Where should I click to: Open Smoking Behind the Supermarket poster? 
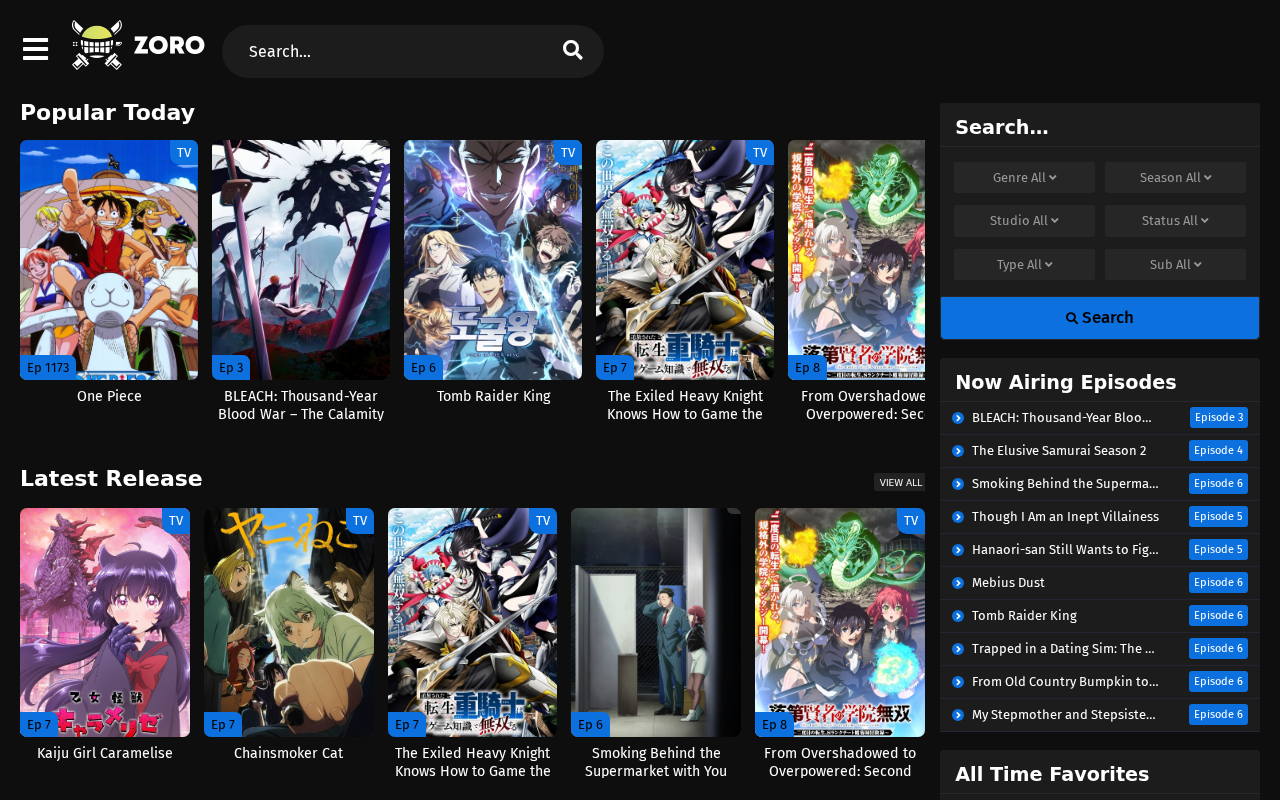tap(656, 622)
